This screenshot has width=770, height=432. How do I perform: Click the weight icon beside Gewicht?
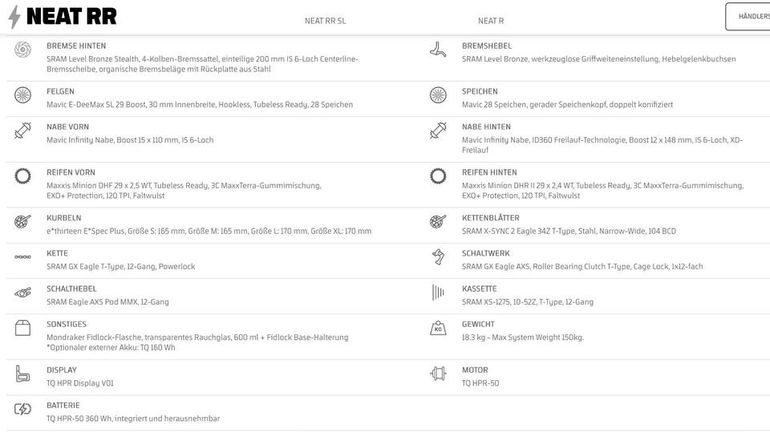coord(438,328)
